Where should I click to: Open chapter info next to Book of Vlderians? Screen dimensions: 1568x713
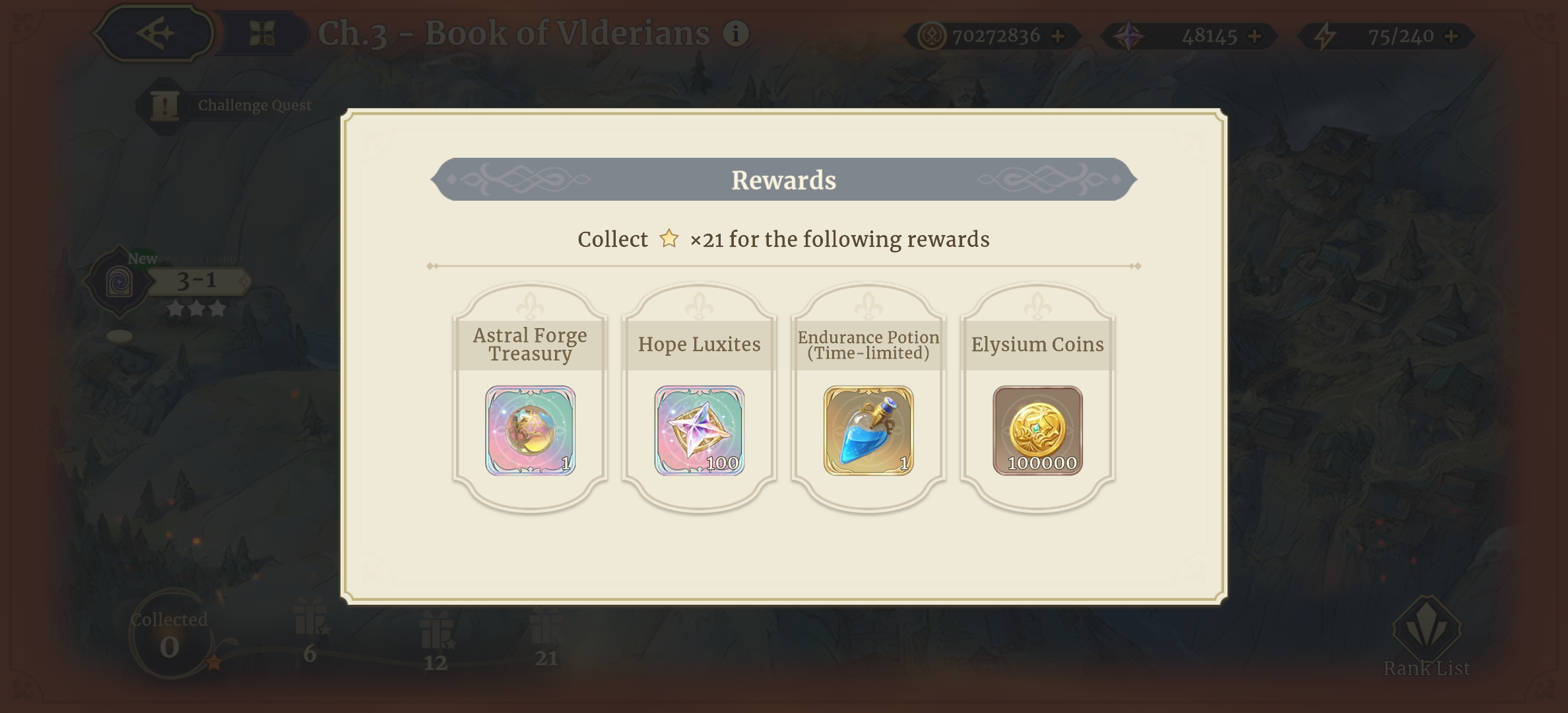pyautogui.click(x=736, y=33)
